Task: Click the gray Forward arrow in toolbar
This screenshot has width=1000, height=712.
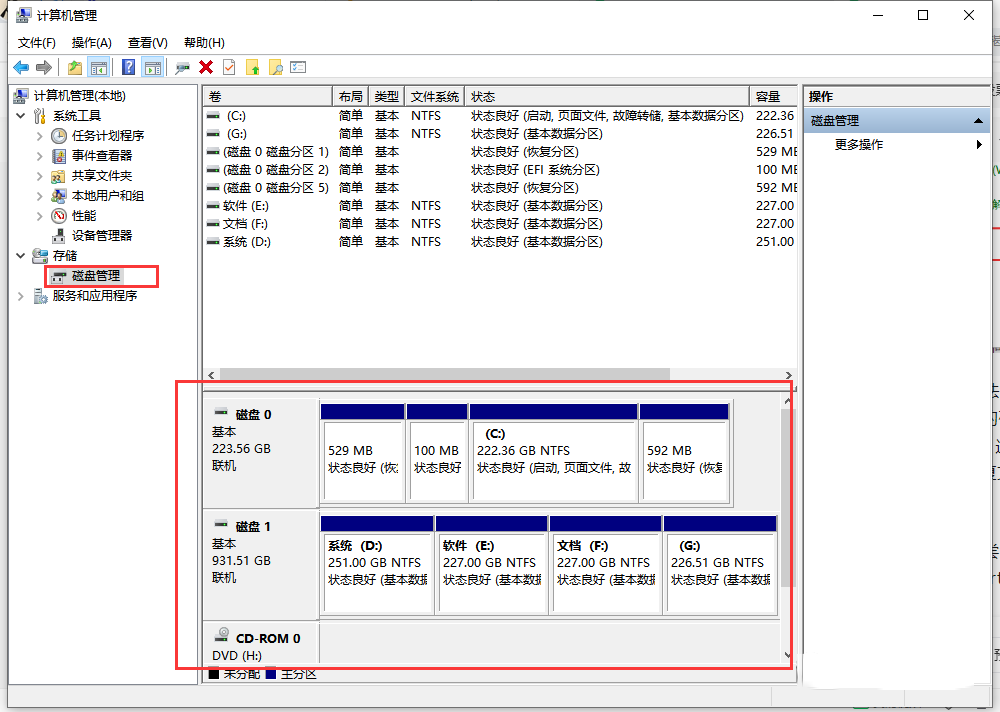Action: click(44, 67)
